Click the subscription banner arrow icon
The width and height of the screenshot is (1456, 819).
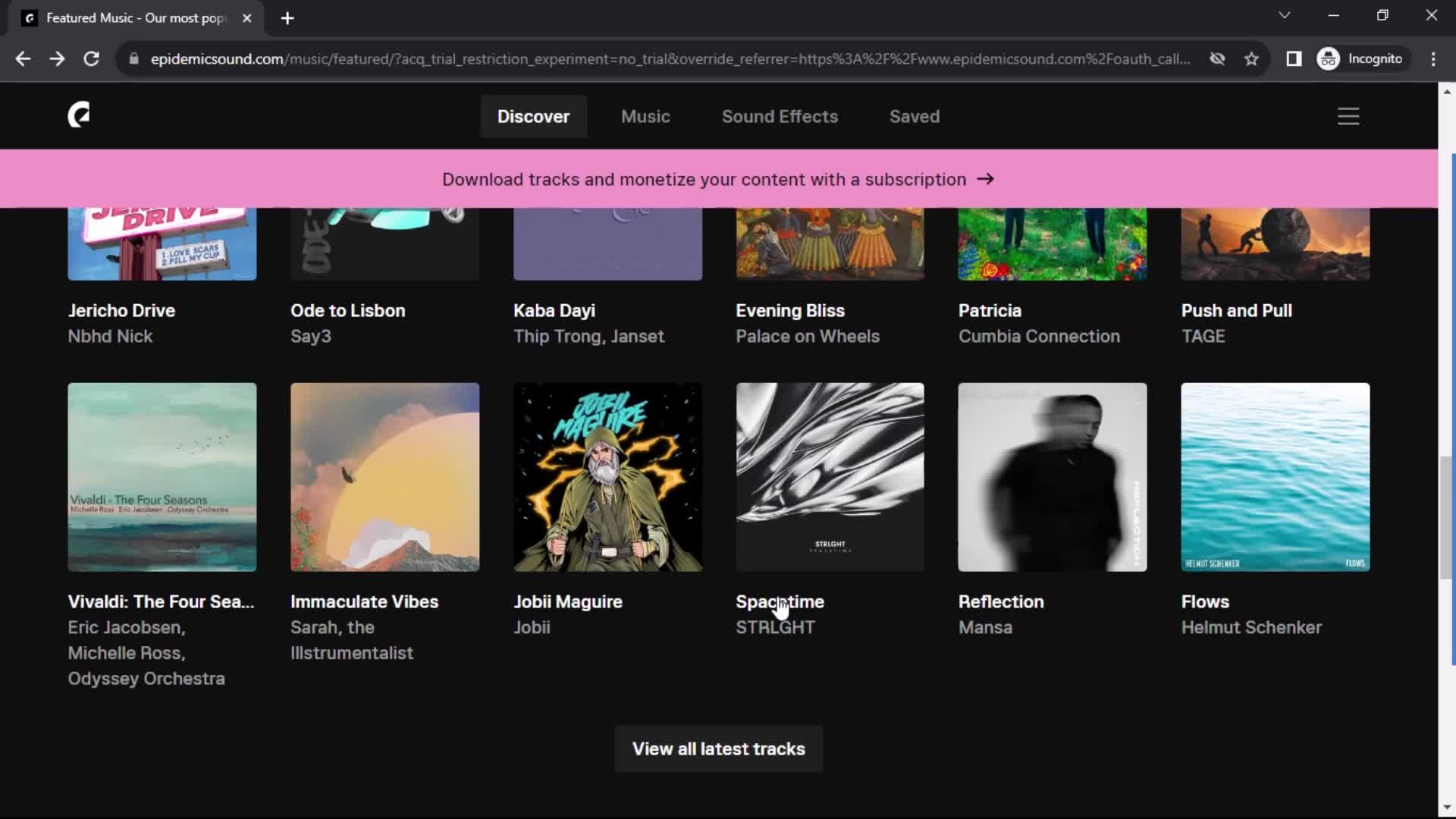pyautogui.click(x=985, y=179)
